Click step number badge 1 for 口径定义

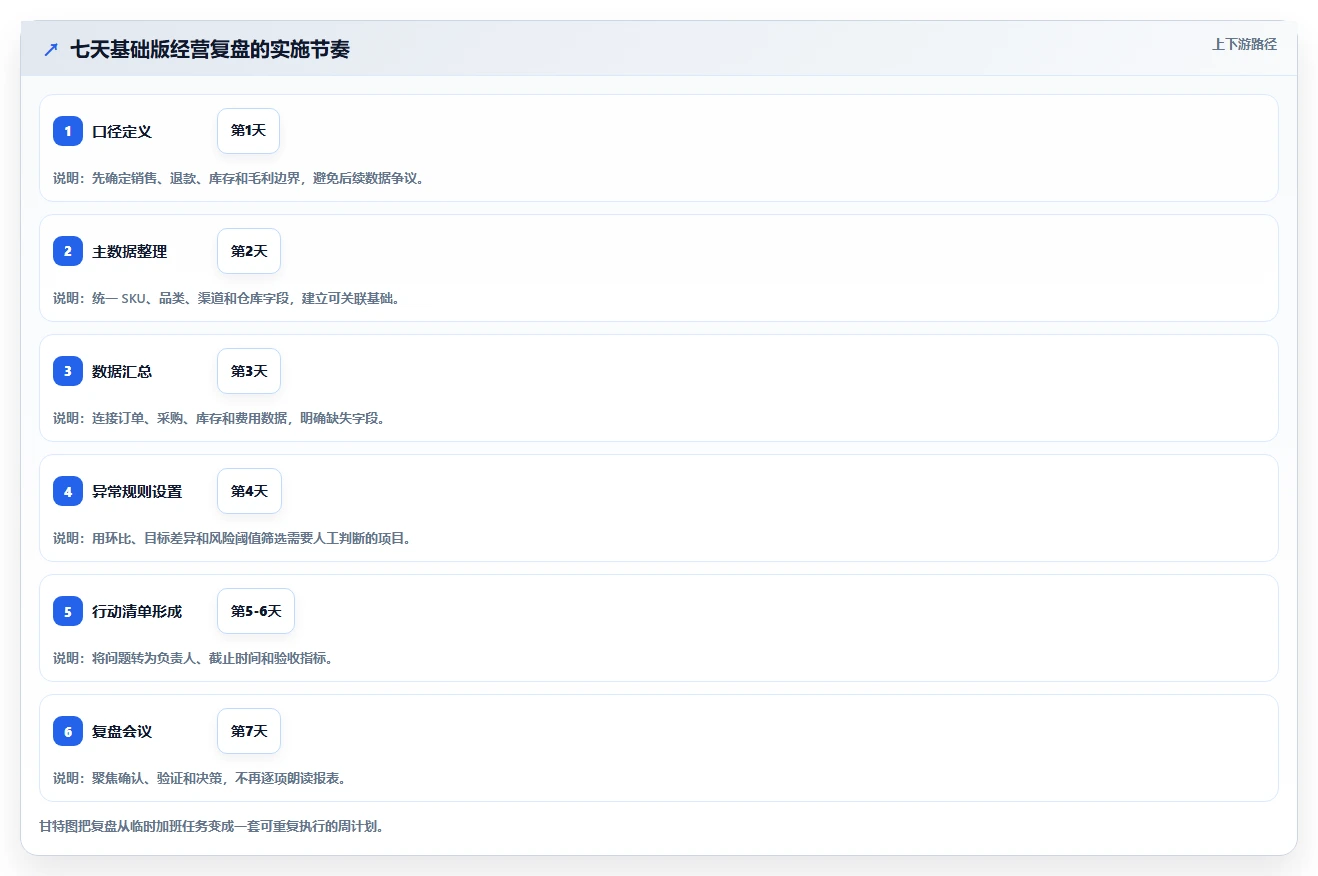click(68, 131)
